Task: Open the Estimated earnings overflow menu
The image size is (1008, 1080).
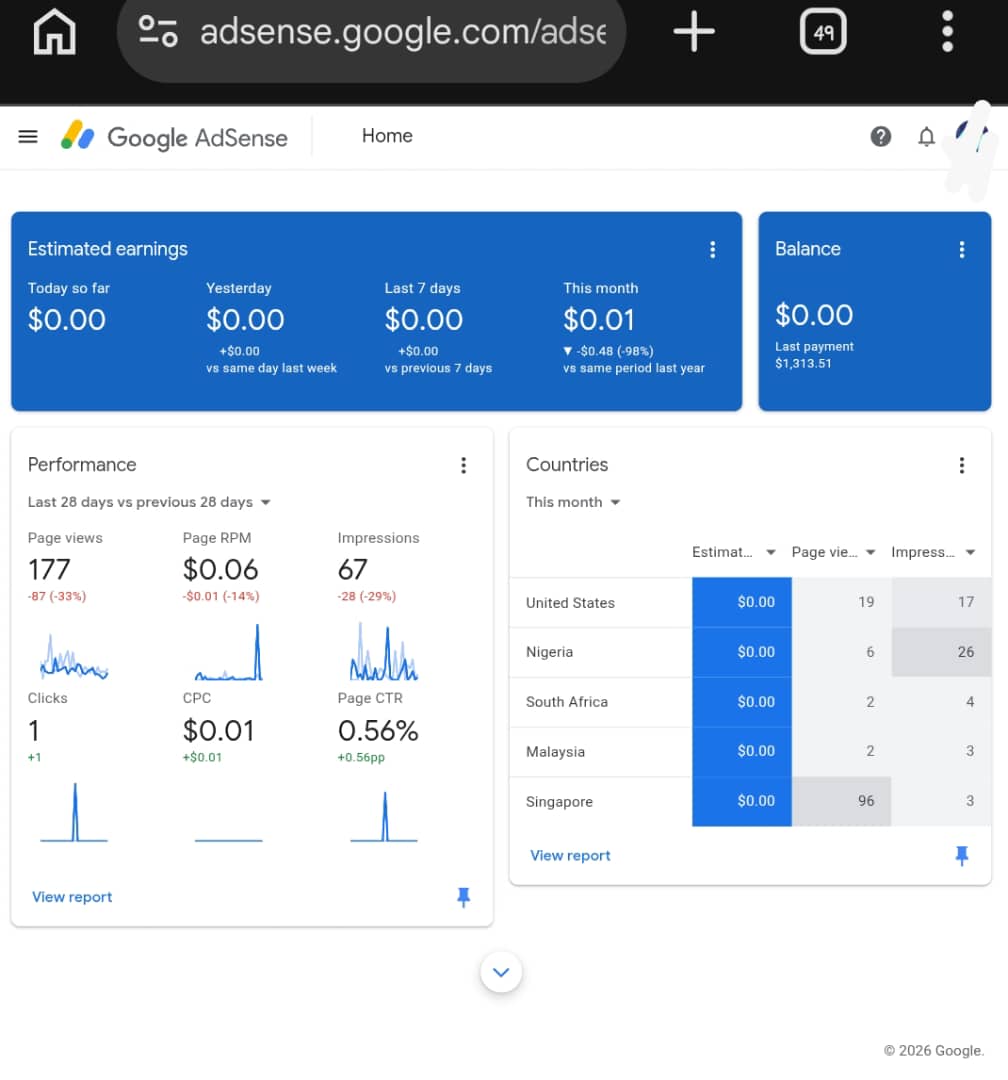Action: [713, 250]
